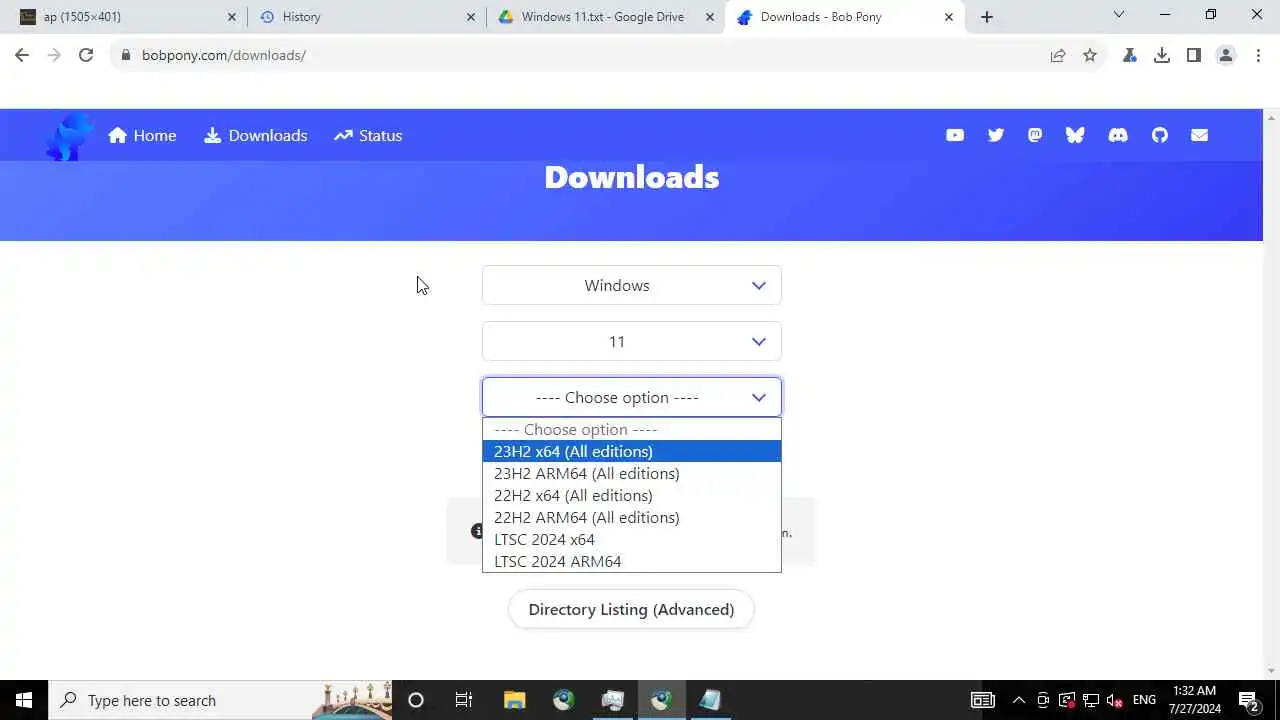The image size is (1280, 720).
Task: Open the tab search chevron
Action: point(1119,15)
